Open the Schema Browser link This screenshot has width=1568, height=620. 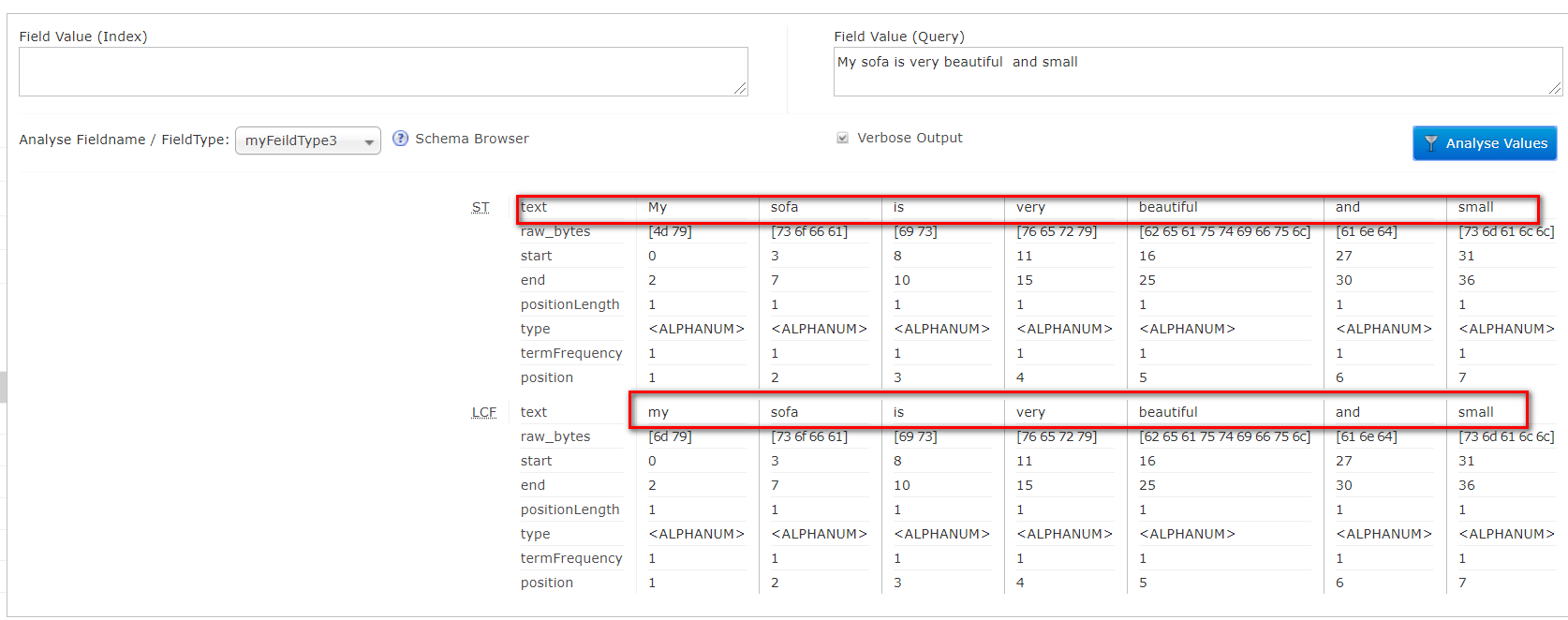point(471,139)
